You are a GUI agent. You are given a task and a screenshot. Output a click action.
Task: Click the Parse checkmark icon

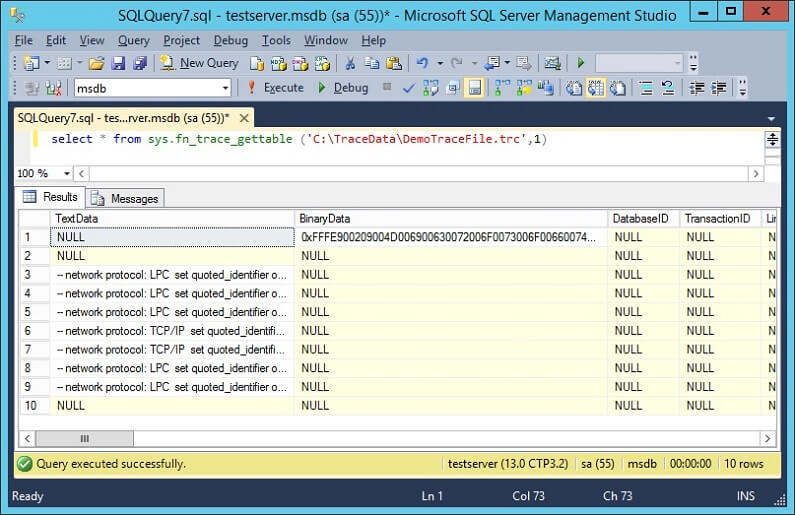click(x=408, y=89)
